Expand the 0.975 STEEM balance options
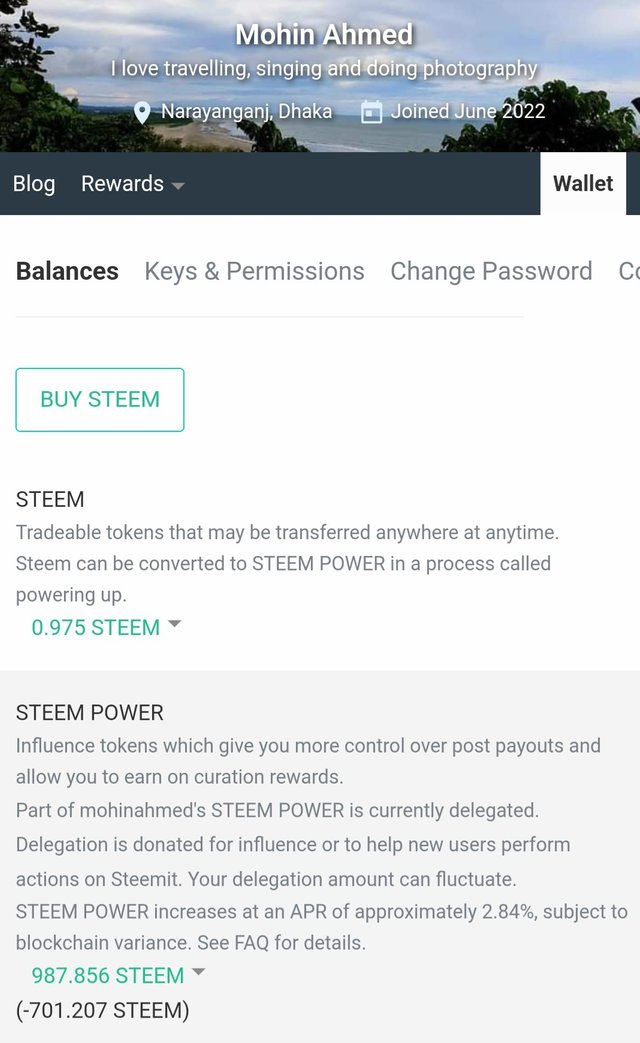The image size is (640, 1043). click(96, 627)
